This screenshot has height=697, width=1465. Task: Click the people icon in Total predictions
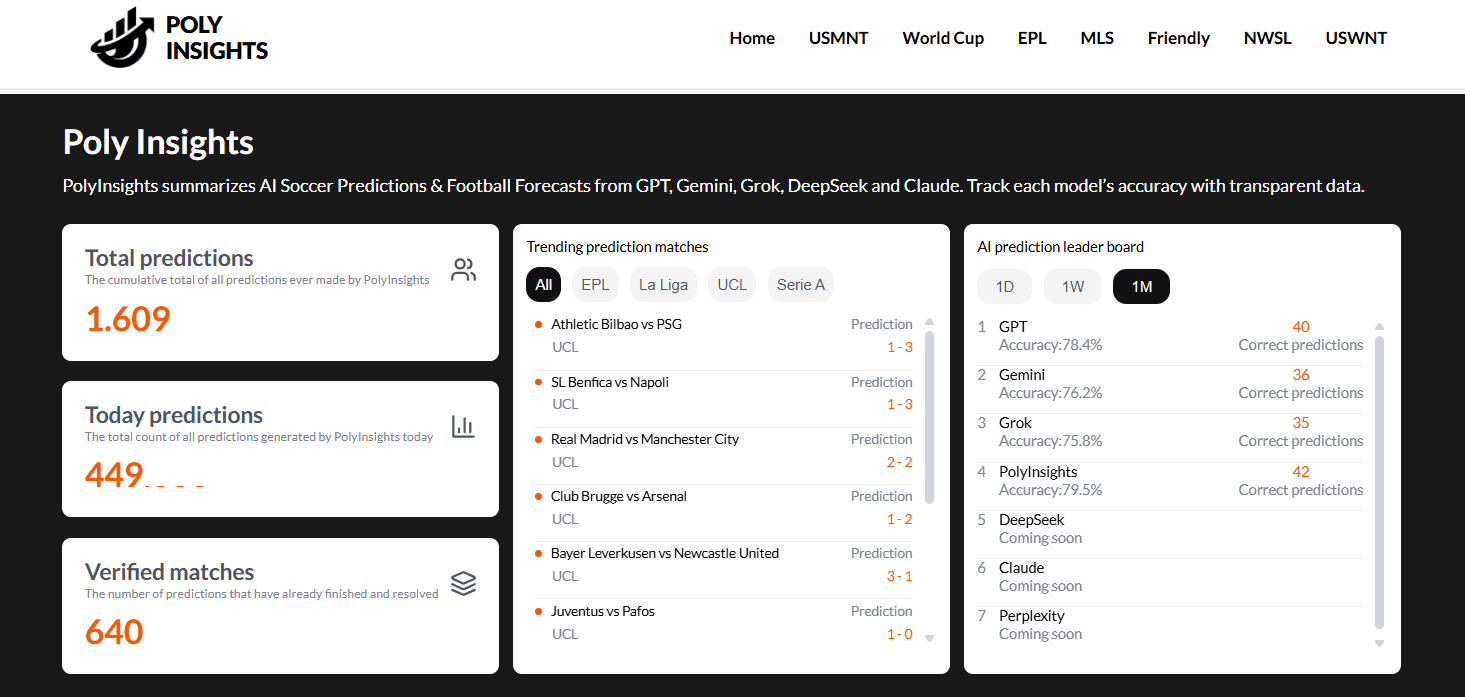tap(463, 270)
